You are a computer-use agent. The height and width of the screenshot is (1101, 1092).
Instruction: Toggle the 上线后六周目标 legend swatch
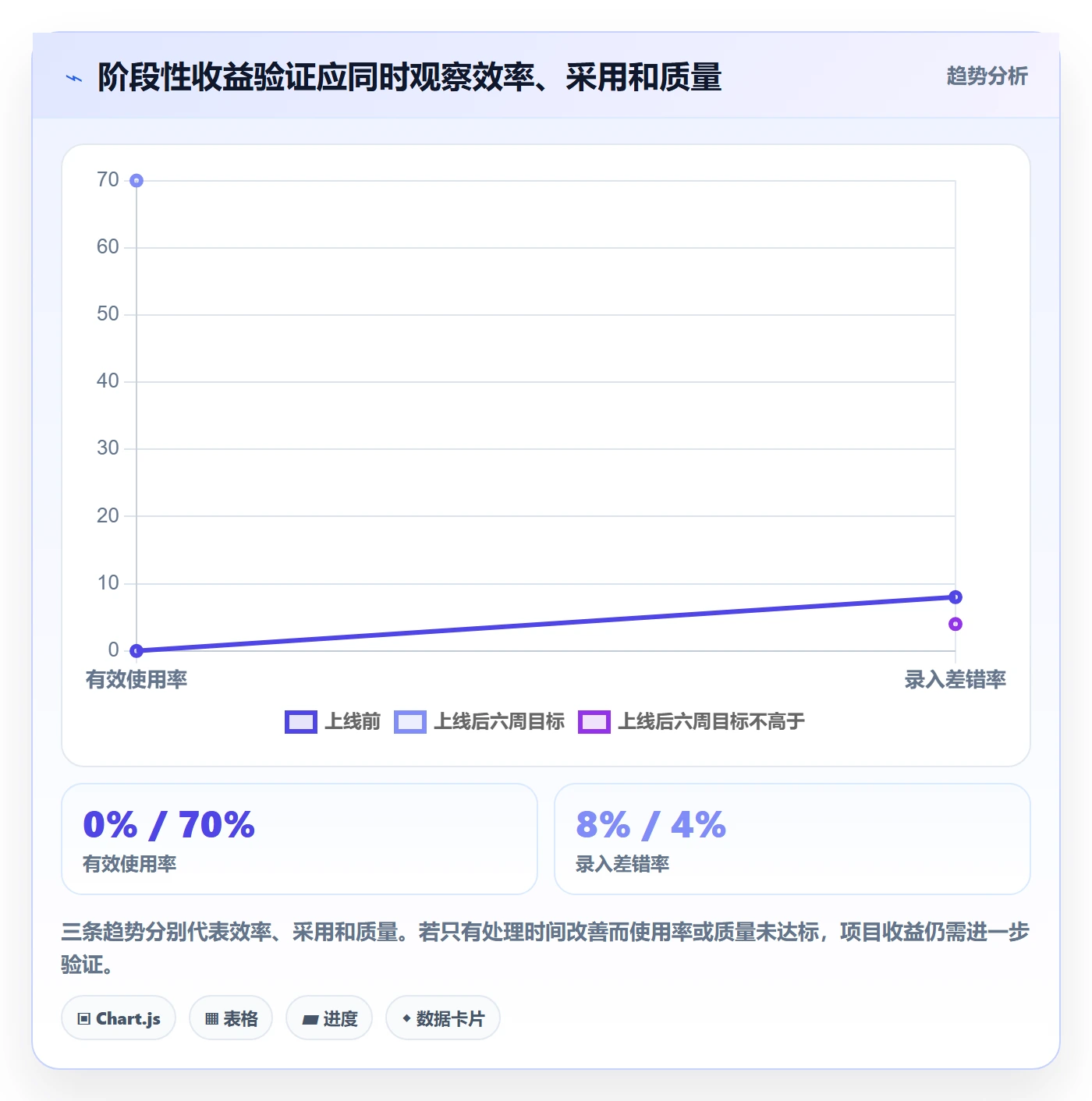(410, 722)
